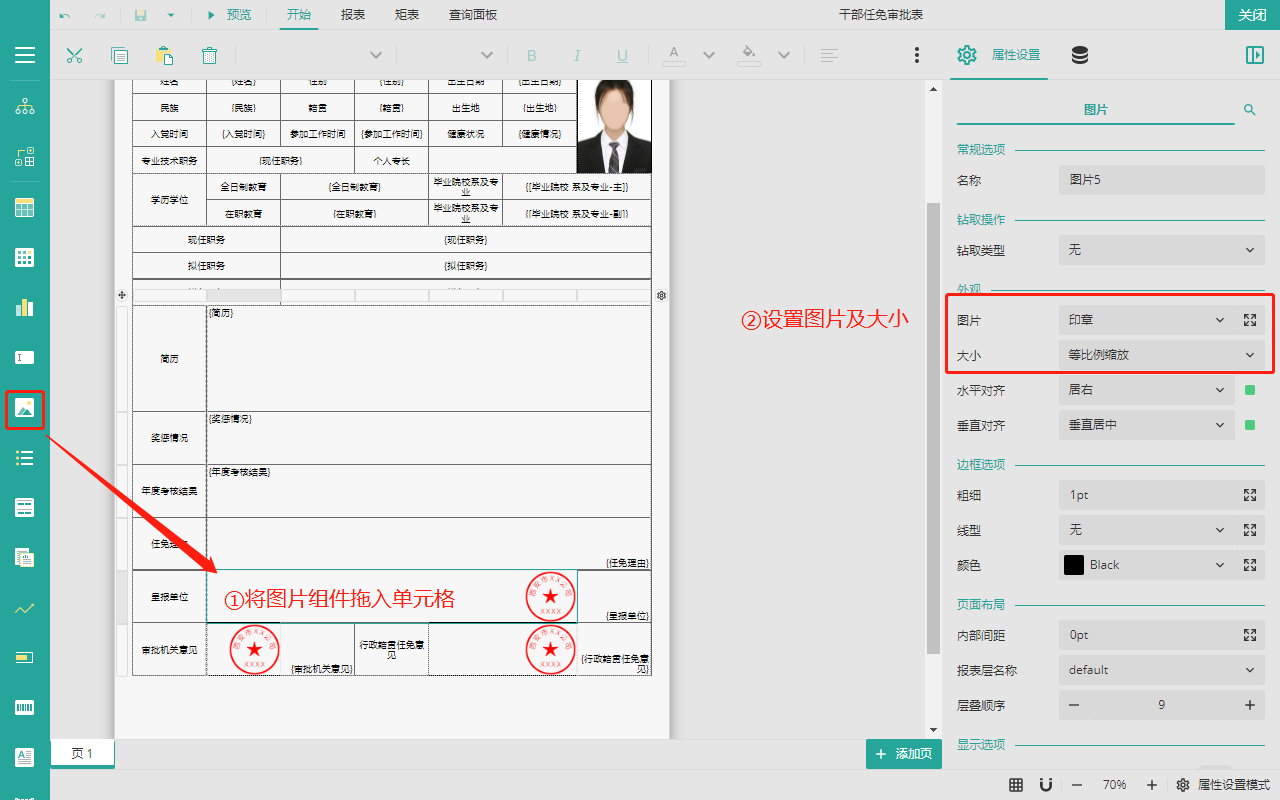
Task: Click the Black border color swatch
Action: 1074,565
